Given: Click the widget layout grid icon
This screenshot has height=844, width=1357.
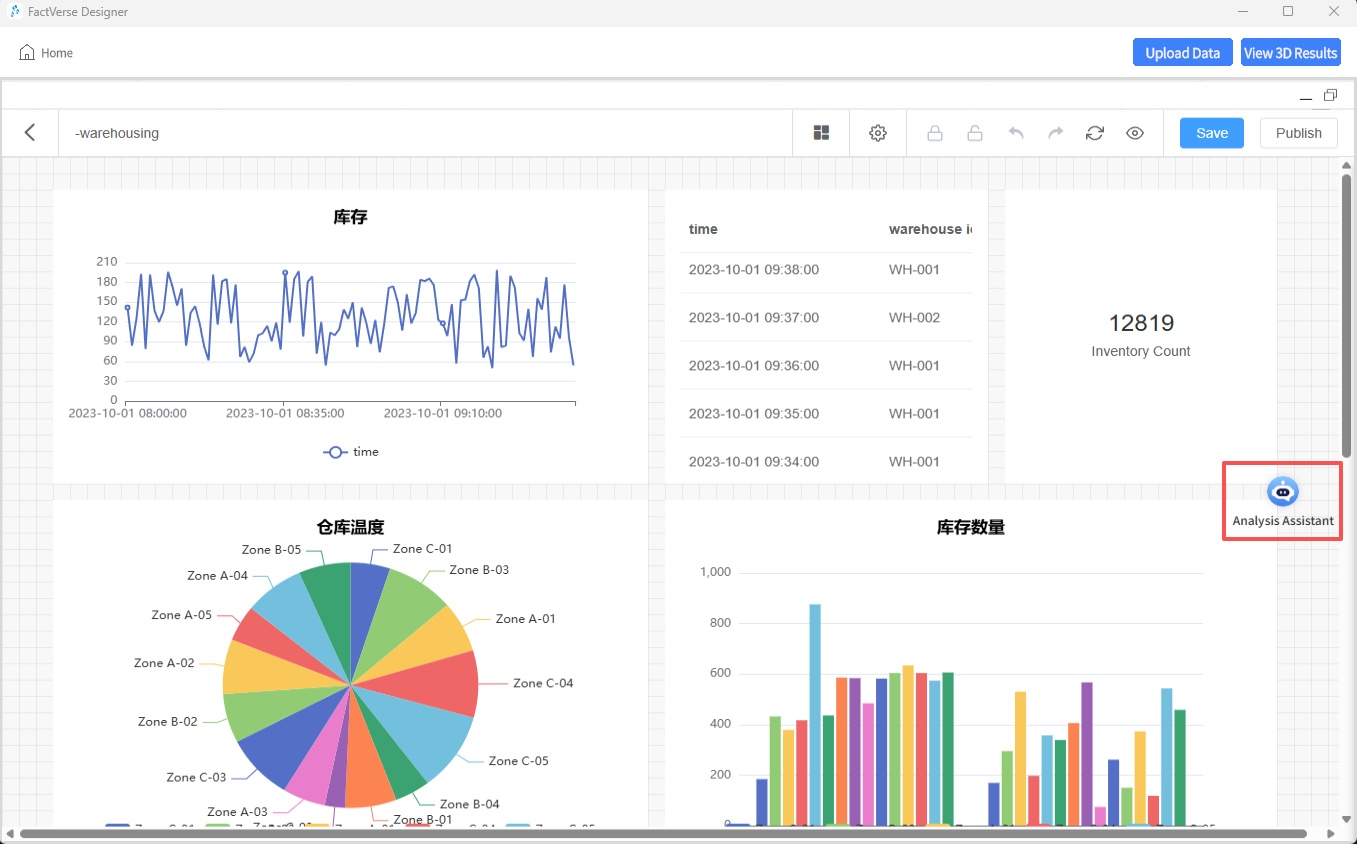Looking at the screenshot, I should coord(820,132).
